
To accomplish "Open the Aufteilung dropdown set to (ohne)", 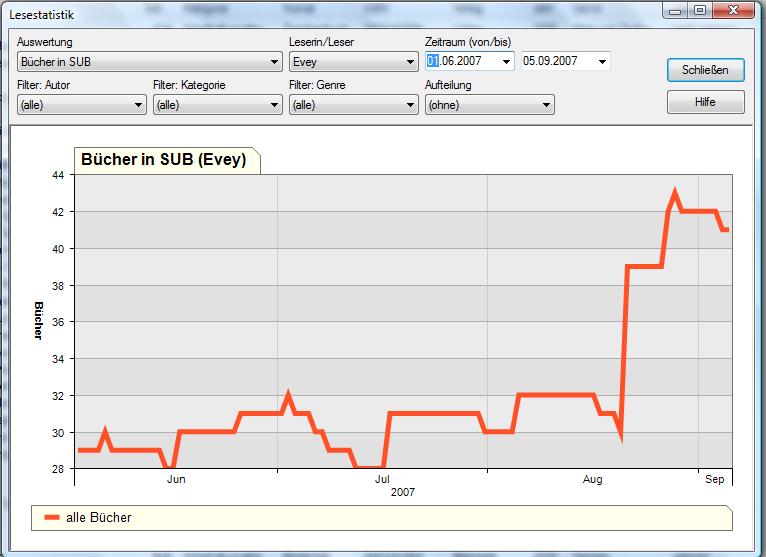I will pos(546,105).
